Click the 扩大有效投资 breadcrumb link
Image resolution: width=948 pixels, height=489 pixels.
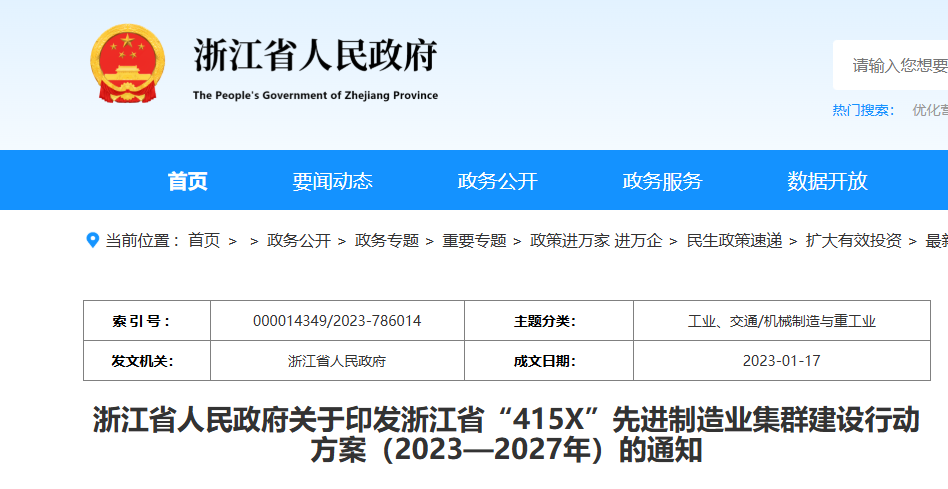[x=854, y=241]
